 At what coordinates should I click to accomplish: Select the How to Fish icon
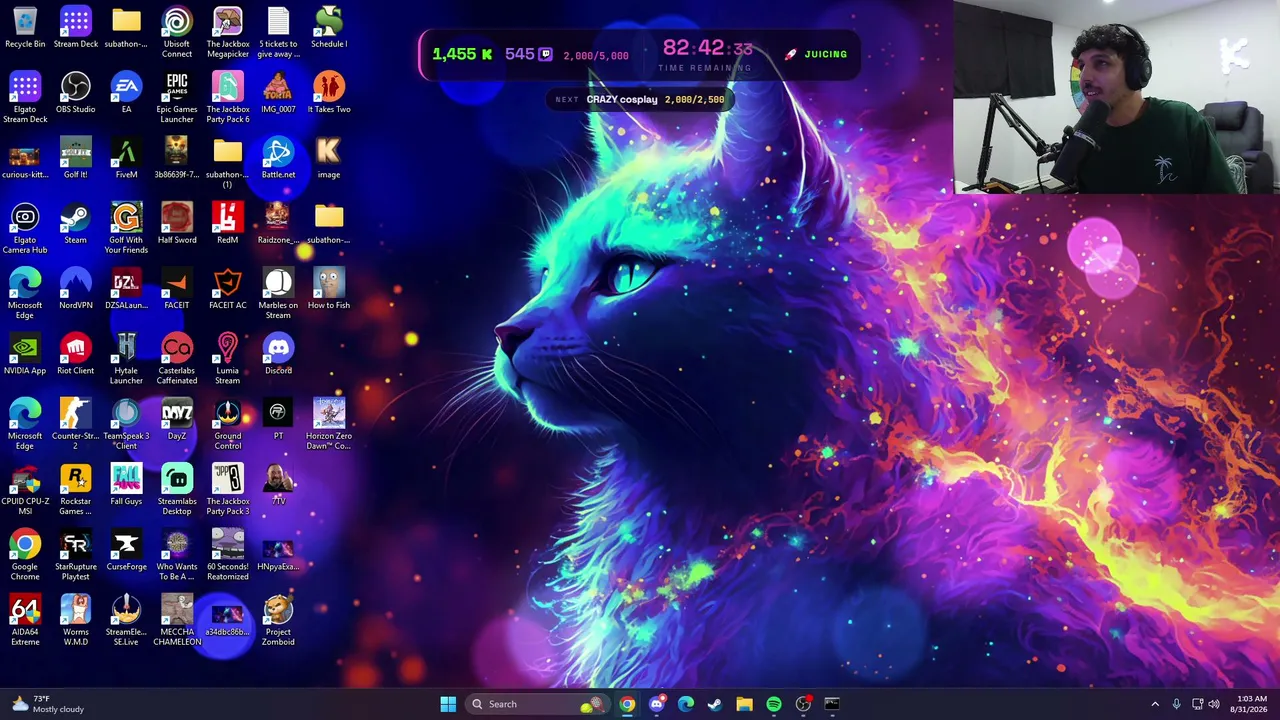click(329, 289)
